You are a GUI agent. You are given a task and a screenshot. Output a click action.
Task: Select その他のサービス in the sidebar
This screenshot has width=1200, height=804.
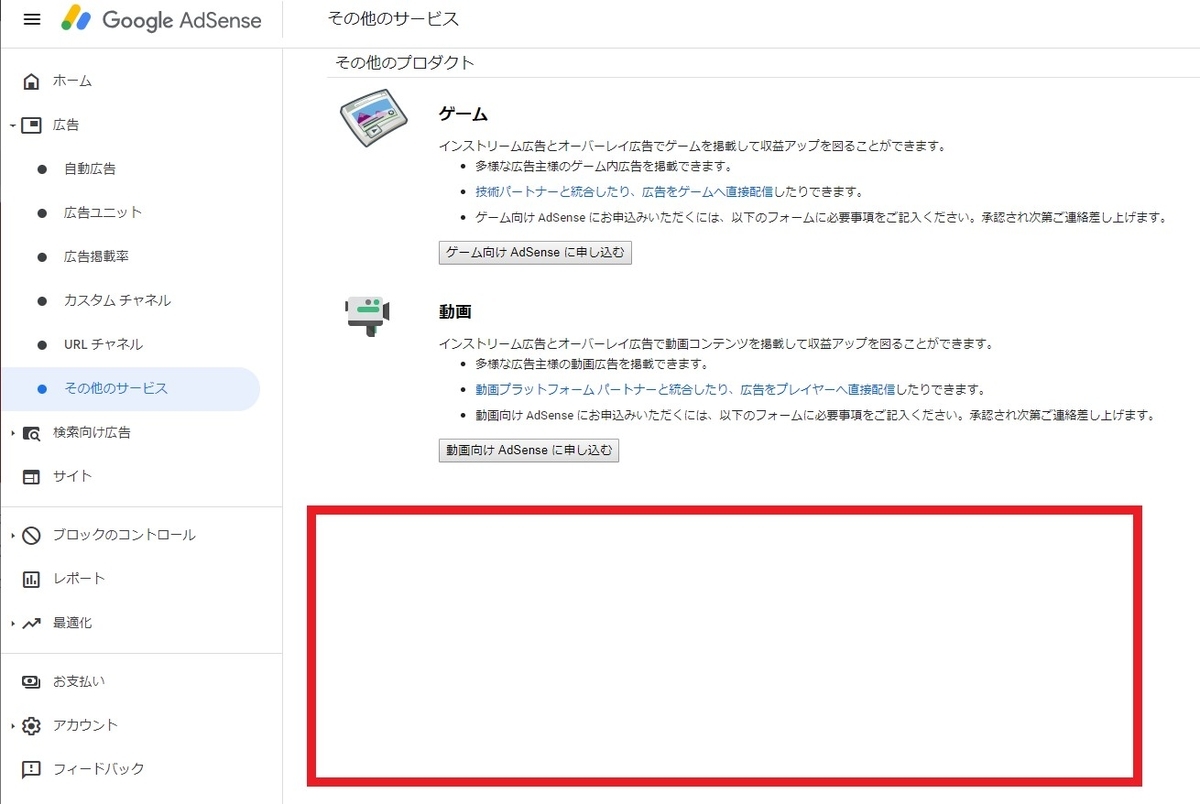[x=130, y=389]
